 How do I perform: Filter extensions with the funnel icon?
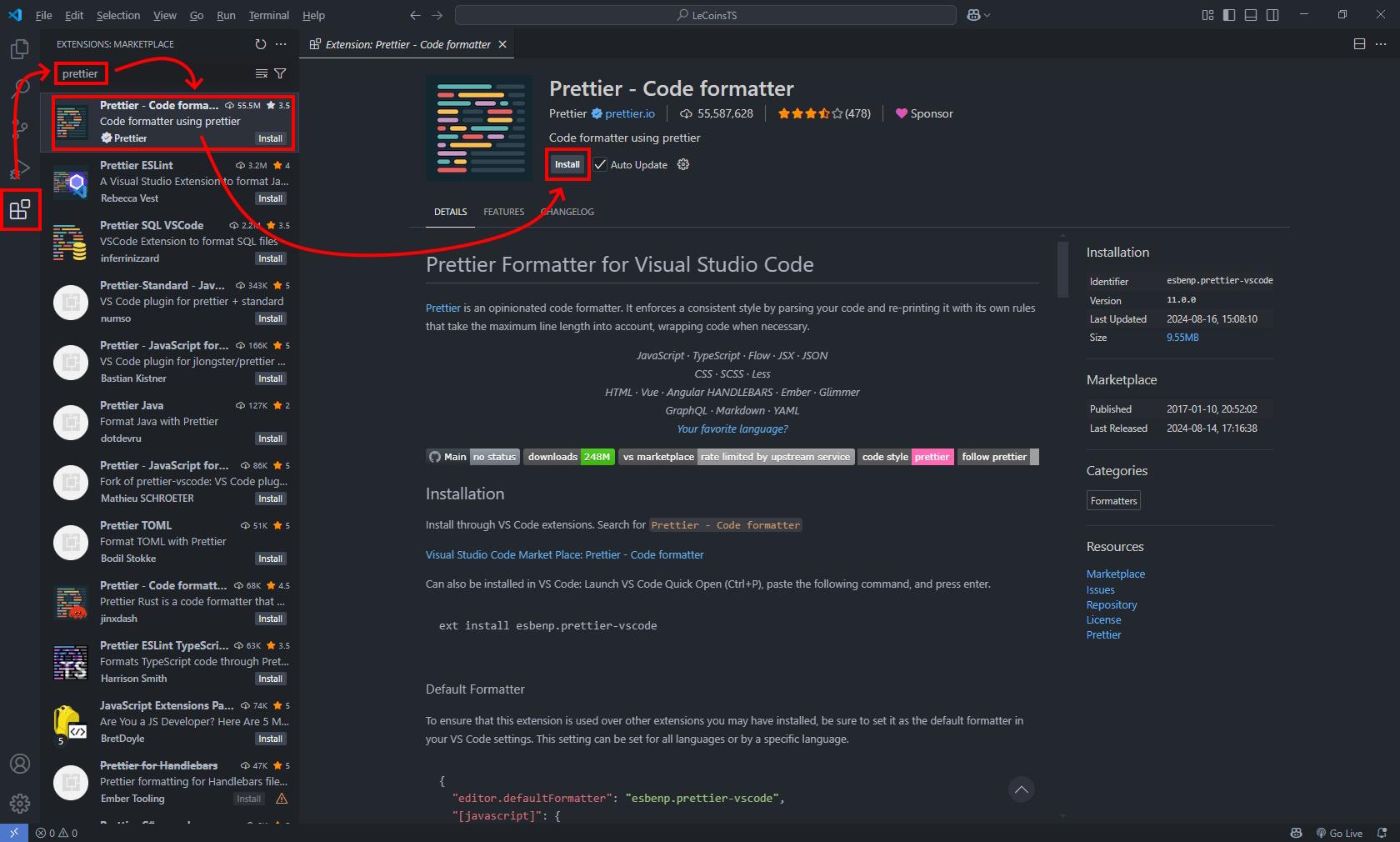280,73
